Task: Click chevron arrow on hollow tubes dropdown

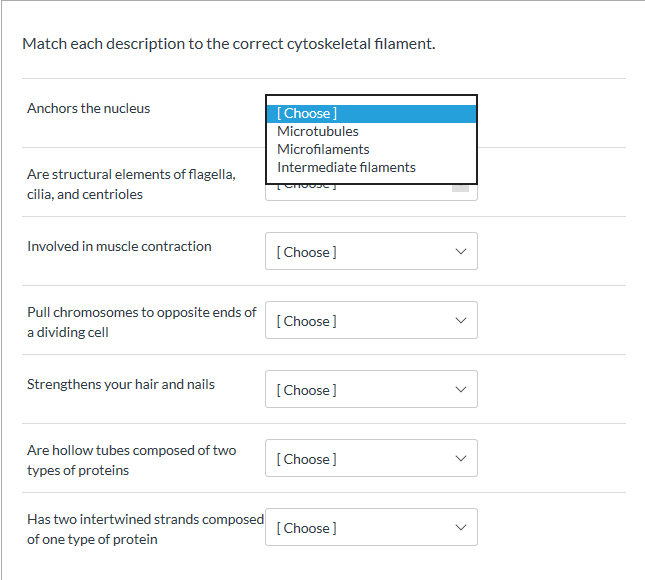Action: [x=460, y=459]
